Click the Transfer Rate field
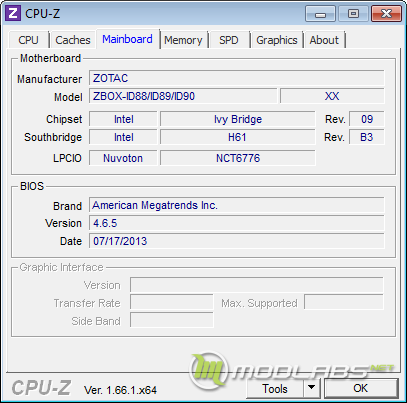Viewport: 407px width, 403px height. pyautogui.click(x=172, y=303)
